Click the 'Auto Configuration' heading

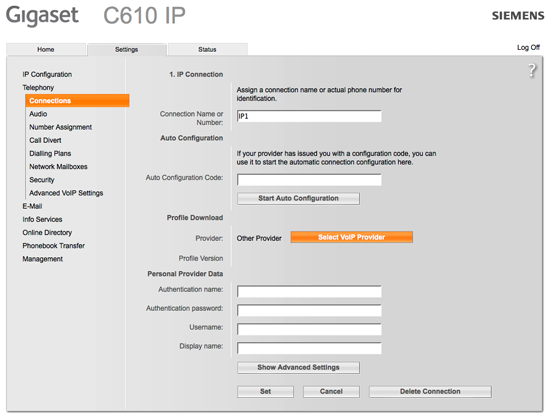pyautogui.click(x=192, y=138)
